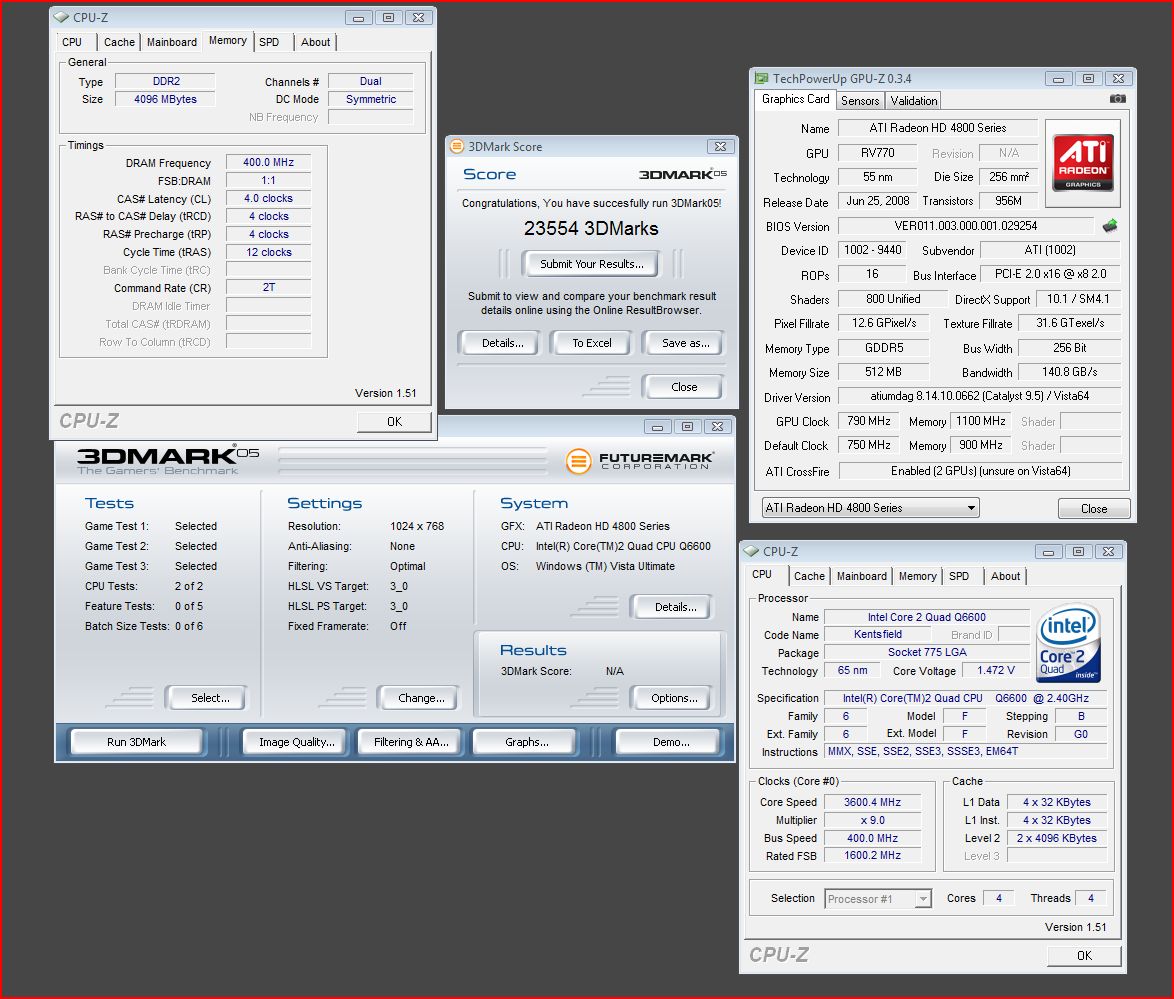Viewport: 1174px width, 999px height.
Task: Click the Command Rate 2T value
Action: [x=268, y=288]
